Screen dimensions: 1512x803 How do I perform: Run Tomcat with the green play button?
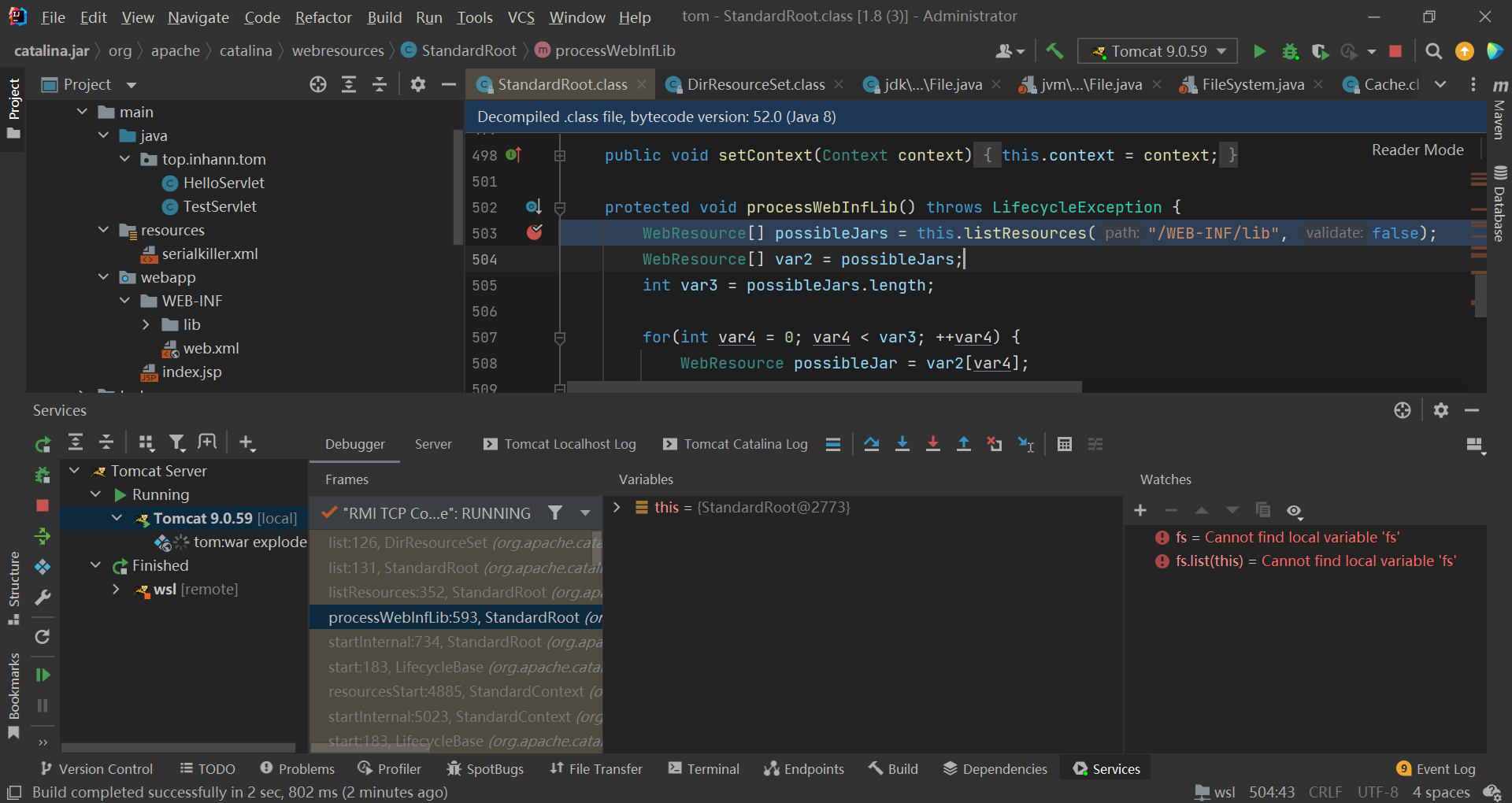tap(1259, 51)
